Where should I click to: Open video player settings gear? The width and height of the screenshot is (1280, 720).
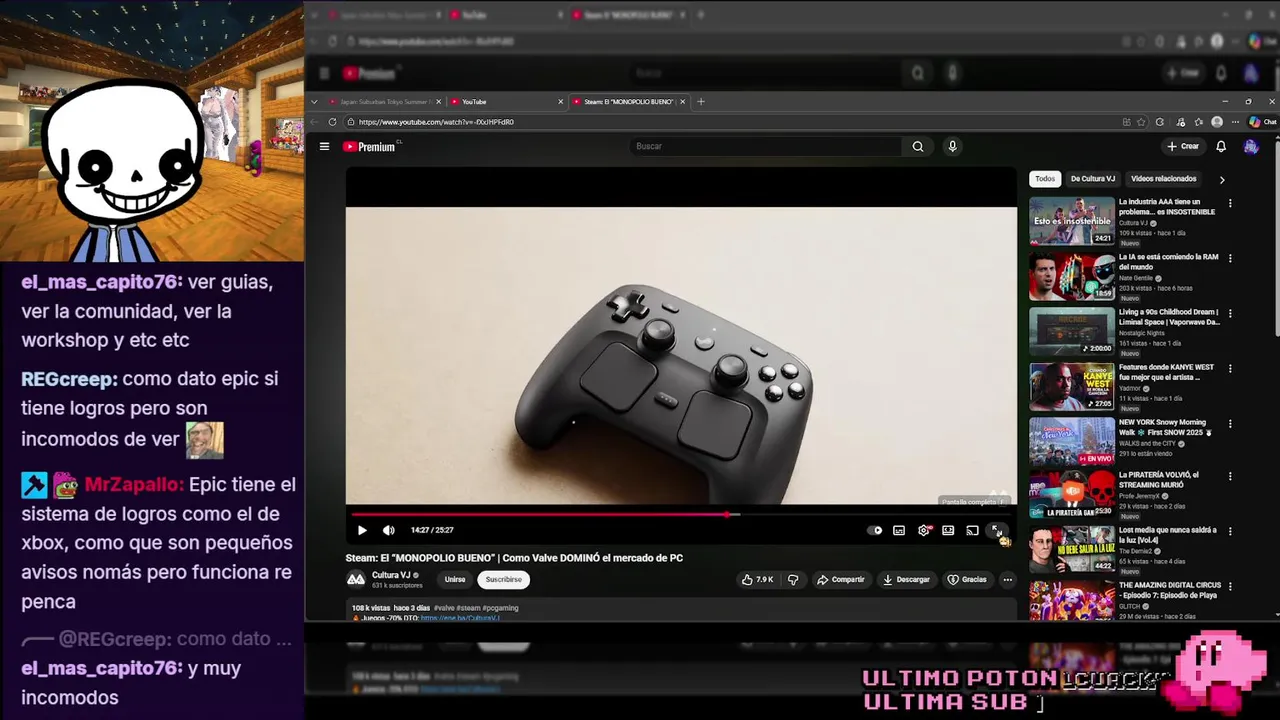pyautogui.click(x=924, y=530)
